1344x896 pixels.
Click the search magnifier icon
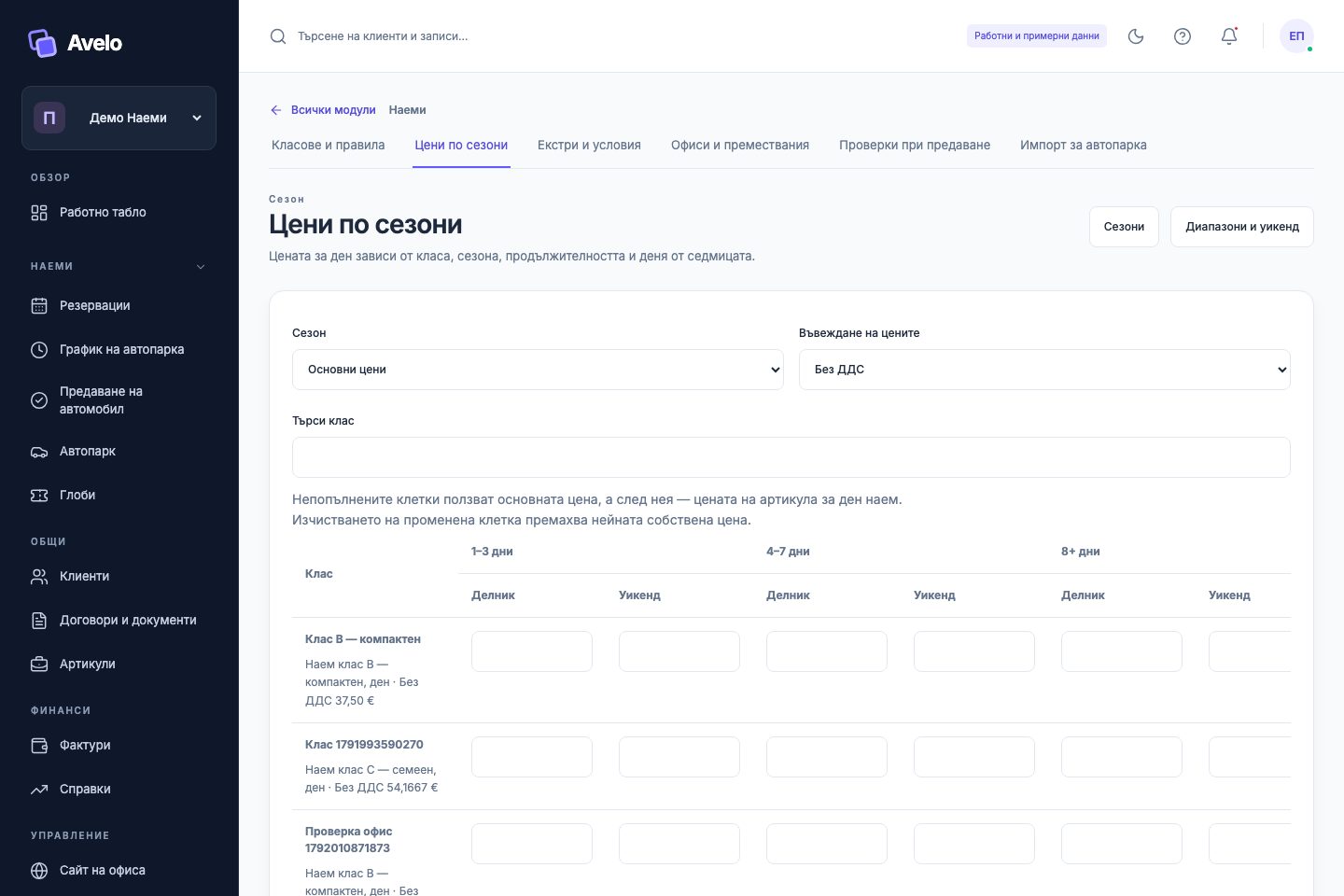278,36
